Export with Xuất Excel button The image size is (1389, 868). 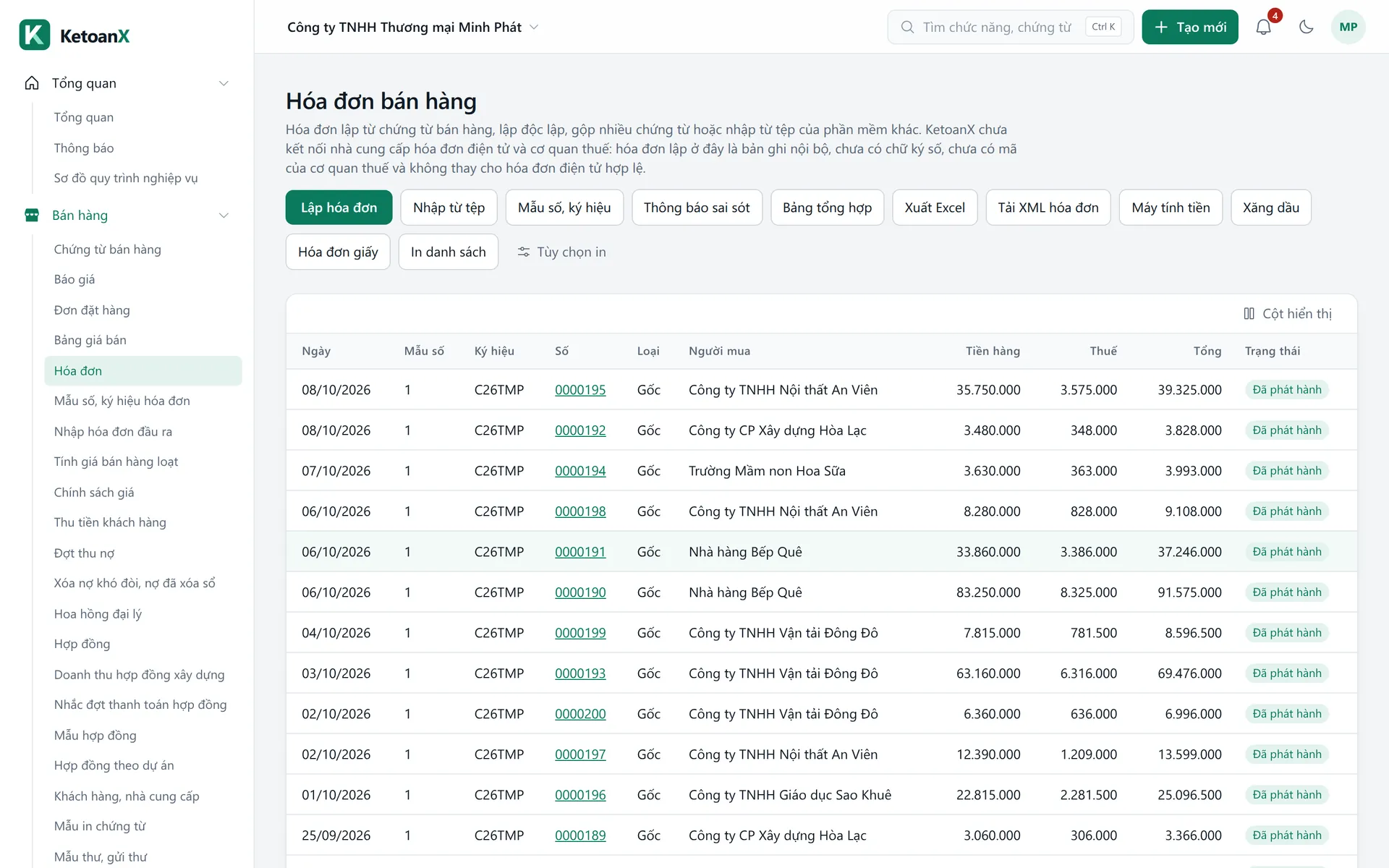point(935,208)
